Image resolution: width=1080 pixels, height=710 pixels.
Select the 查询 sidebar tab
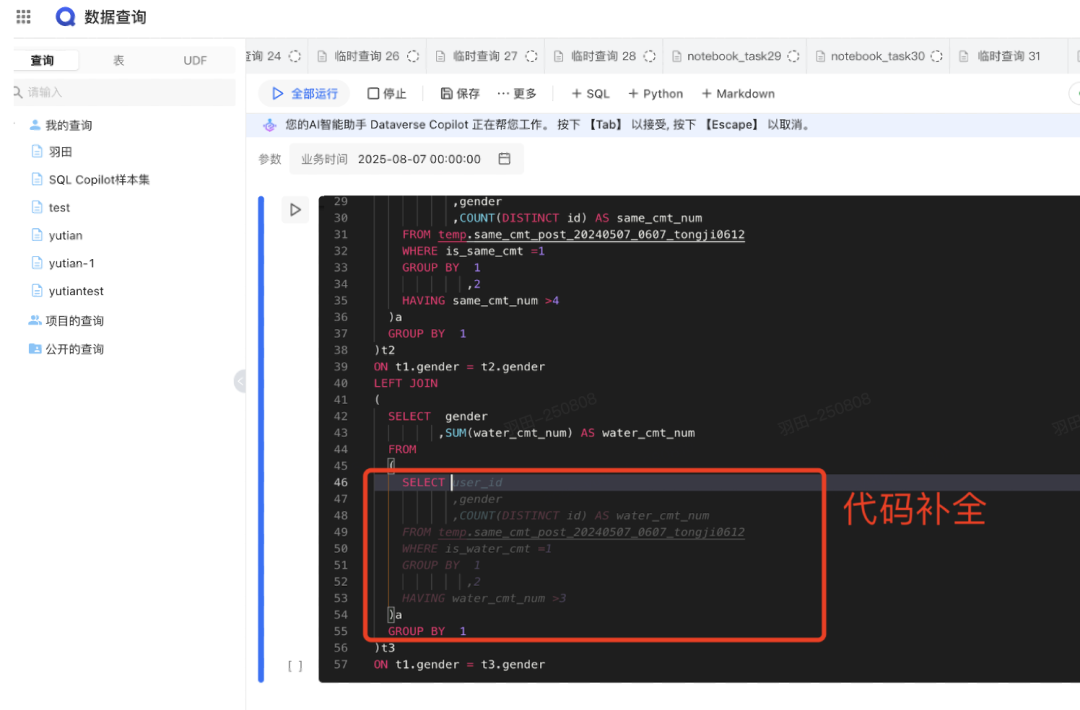pyautogui.click(x=42, y=61)
